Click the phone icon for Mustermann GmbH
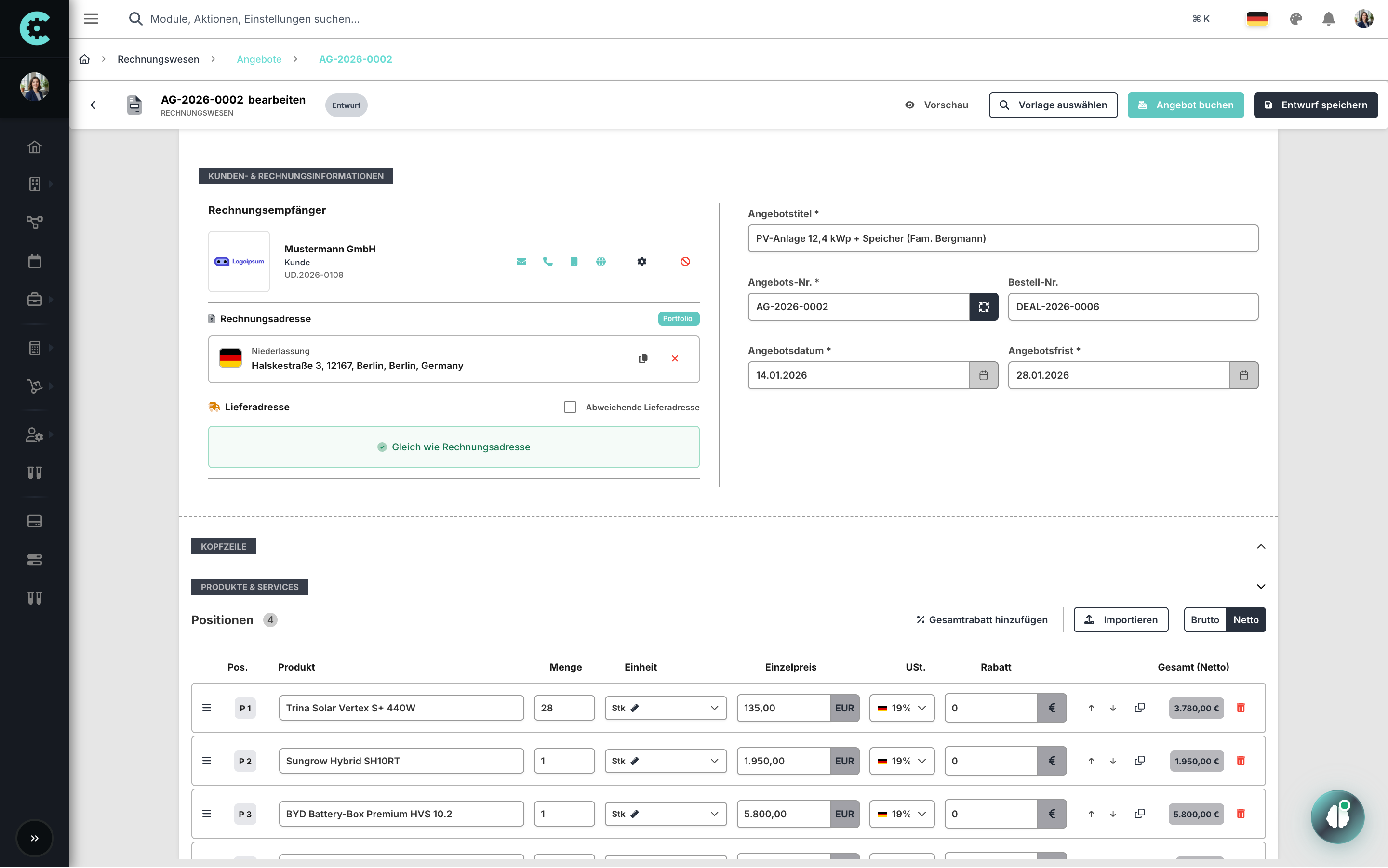 547,262
